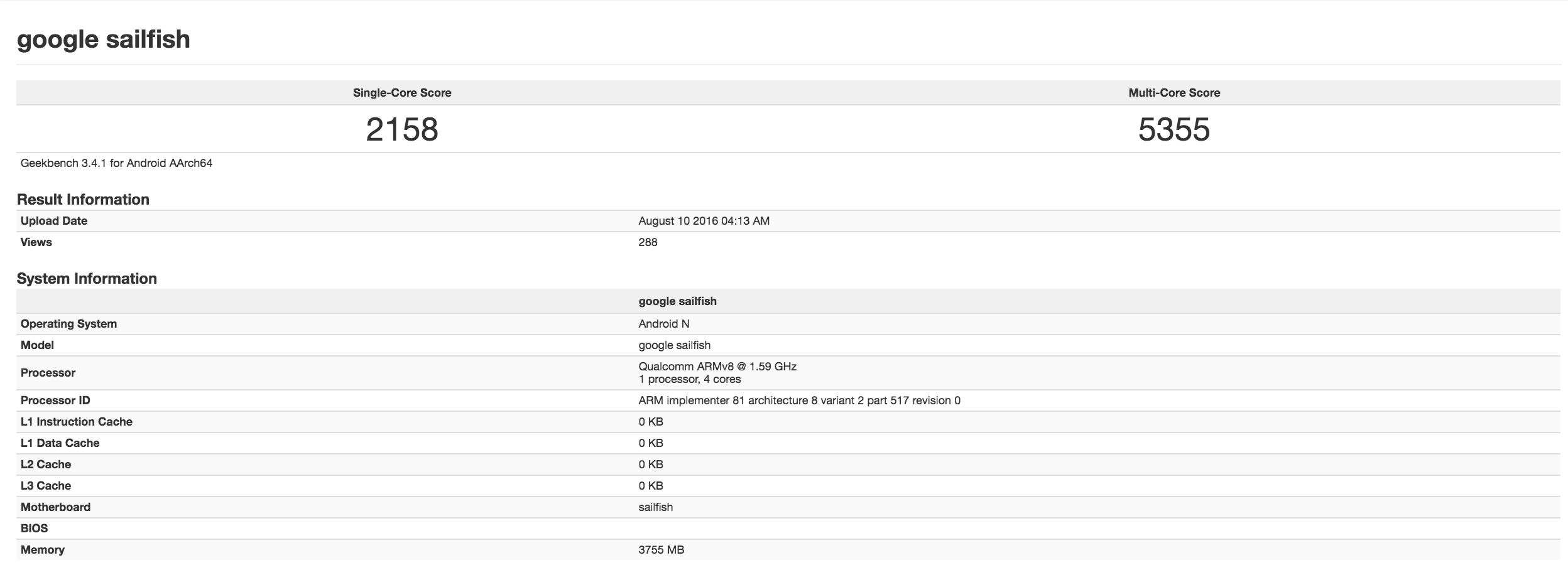Select the Single-Core Score header

tap(402, 93)
